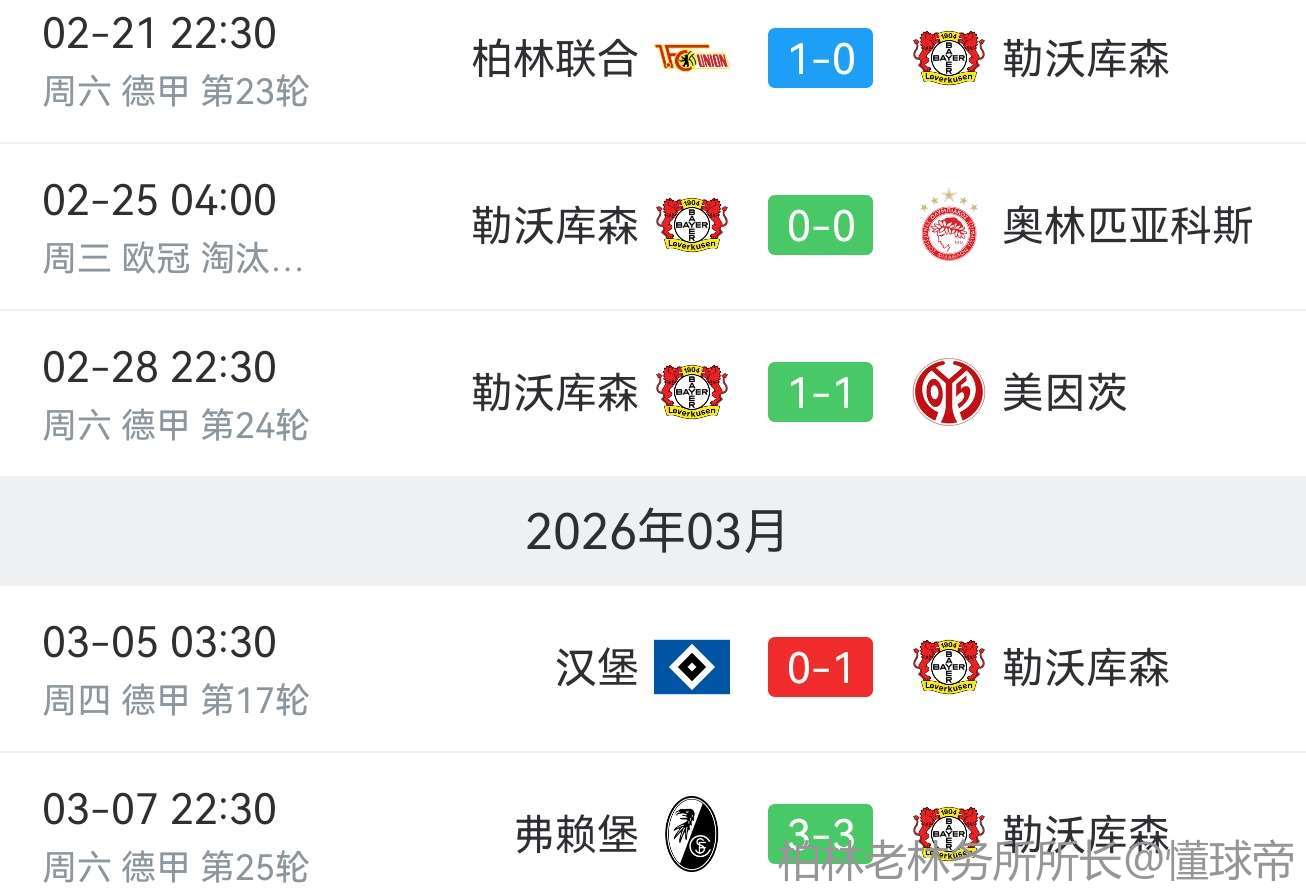
Task: Click Leverkusen logo in the Olympiacos match
Action: [692, 226]
